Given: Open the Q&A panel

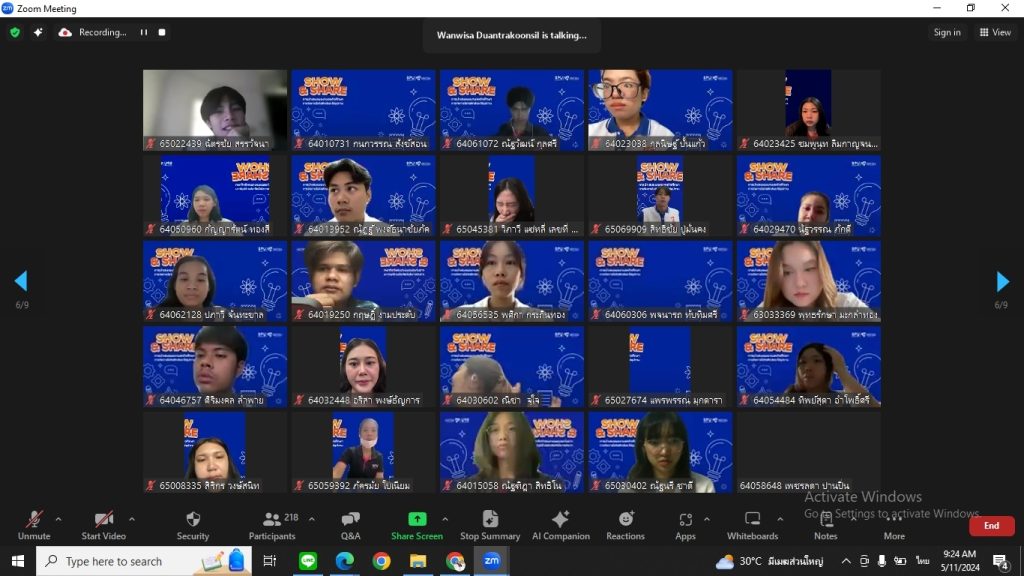Looking at the screenshot, I should (351, 526).
